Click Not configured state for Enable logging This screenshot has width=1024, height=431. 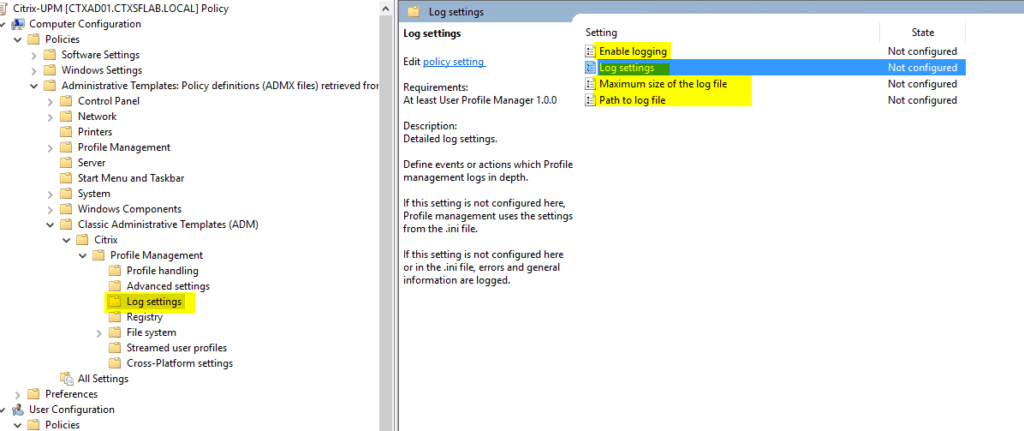pos(922,51)
